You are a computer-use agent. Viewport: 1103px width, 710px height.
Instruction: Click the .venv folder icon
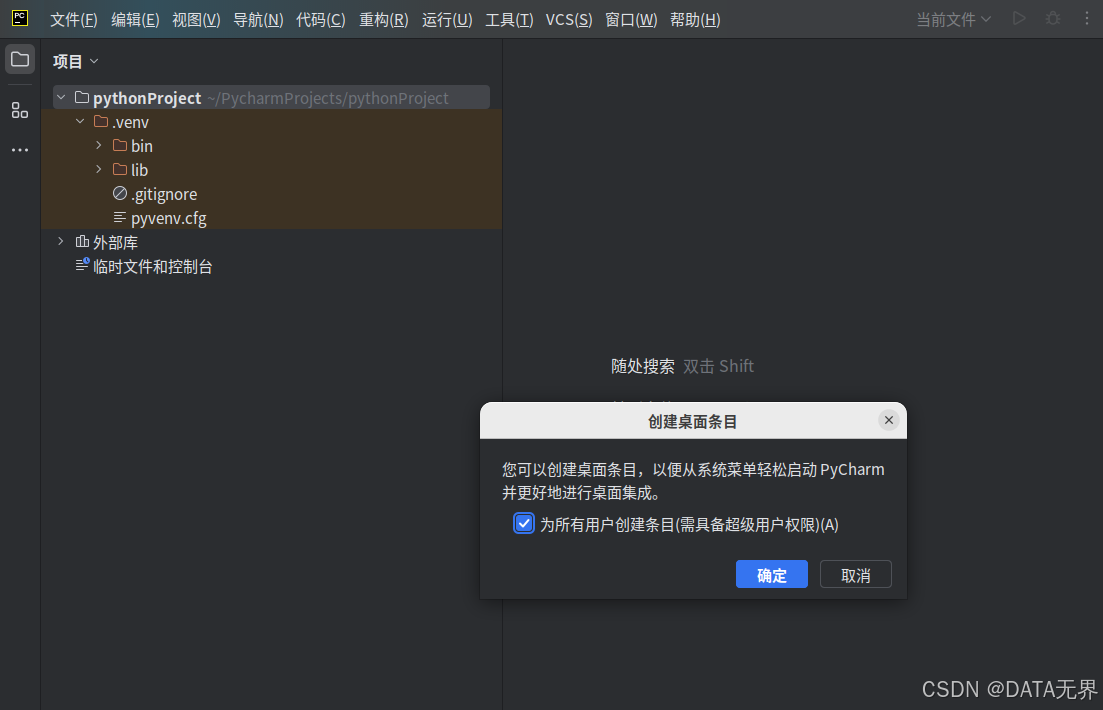coord(101,121)
